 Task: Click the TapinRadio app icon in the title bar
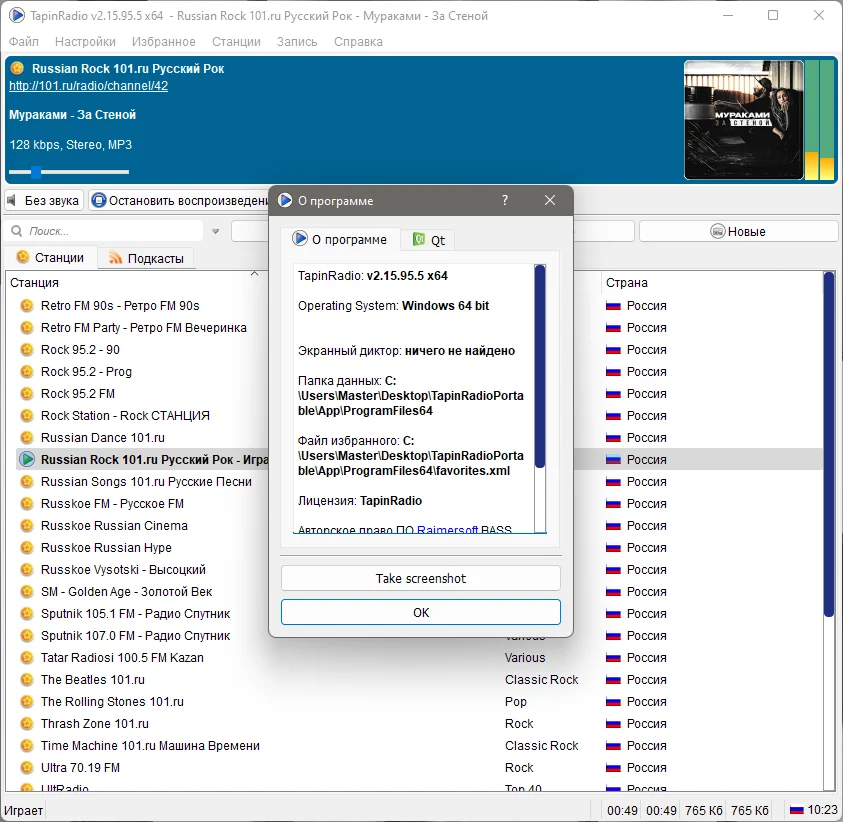[x=17, y=16]
